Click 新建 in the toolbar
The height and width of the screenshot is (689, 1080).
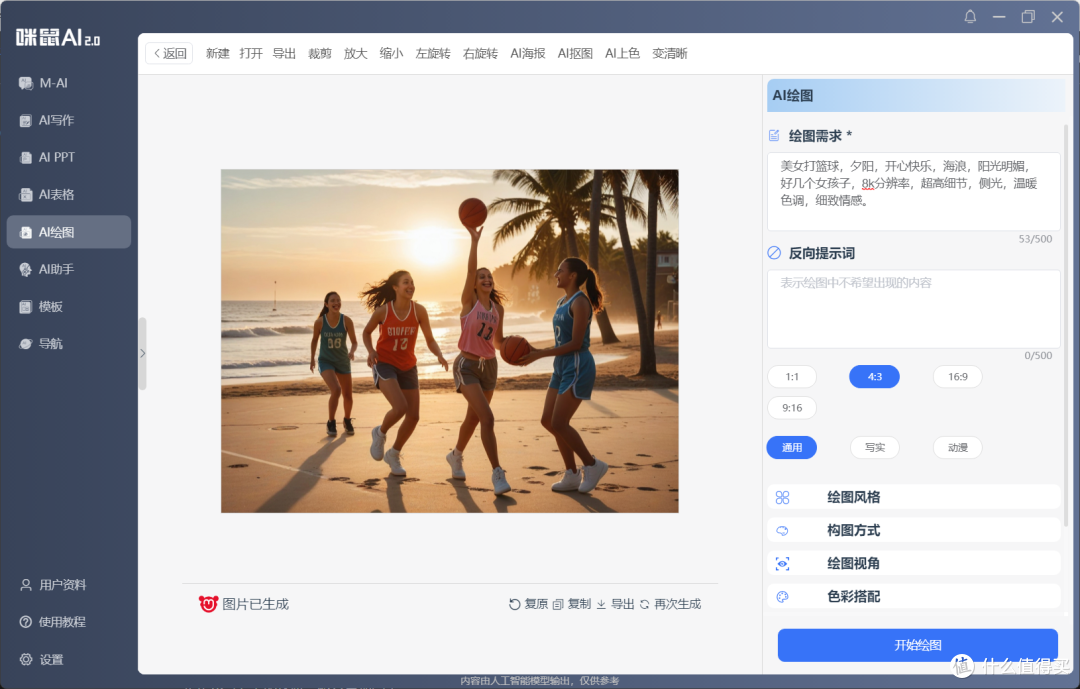[218, 54]
